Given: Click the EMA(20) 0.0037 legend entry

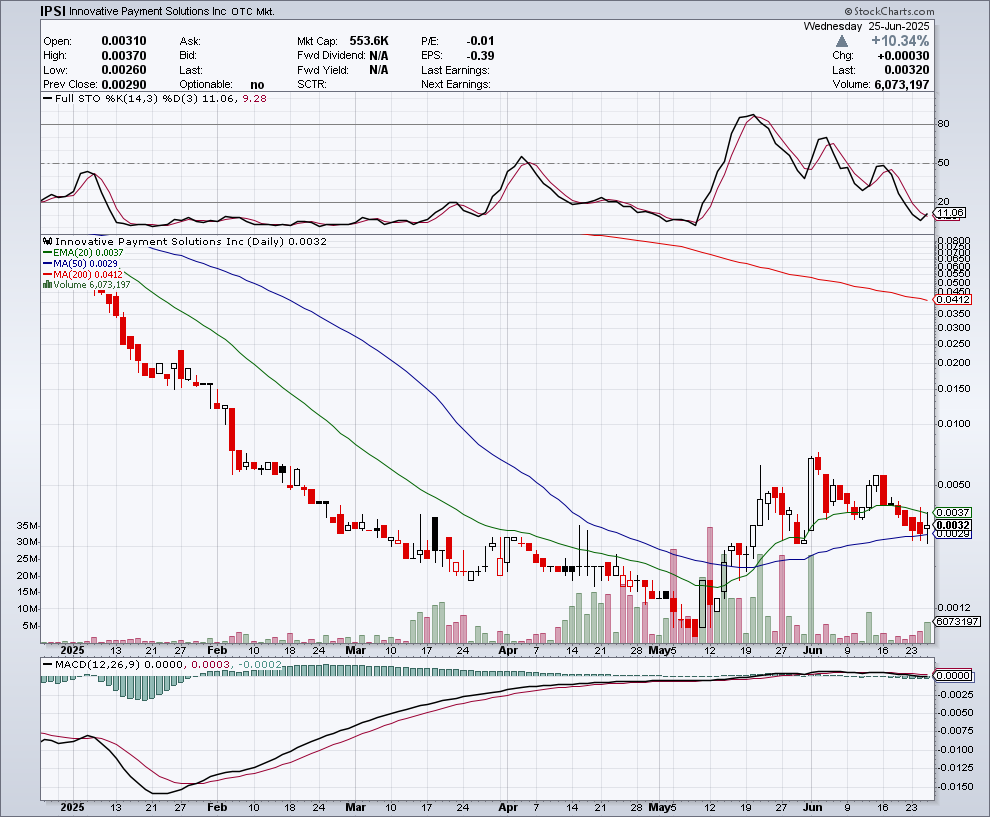Looking at the screenshot, I should 83,253.
